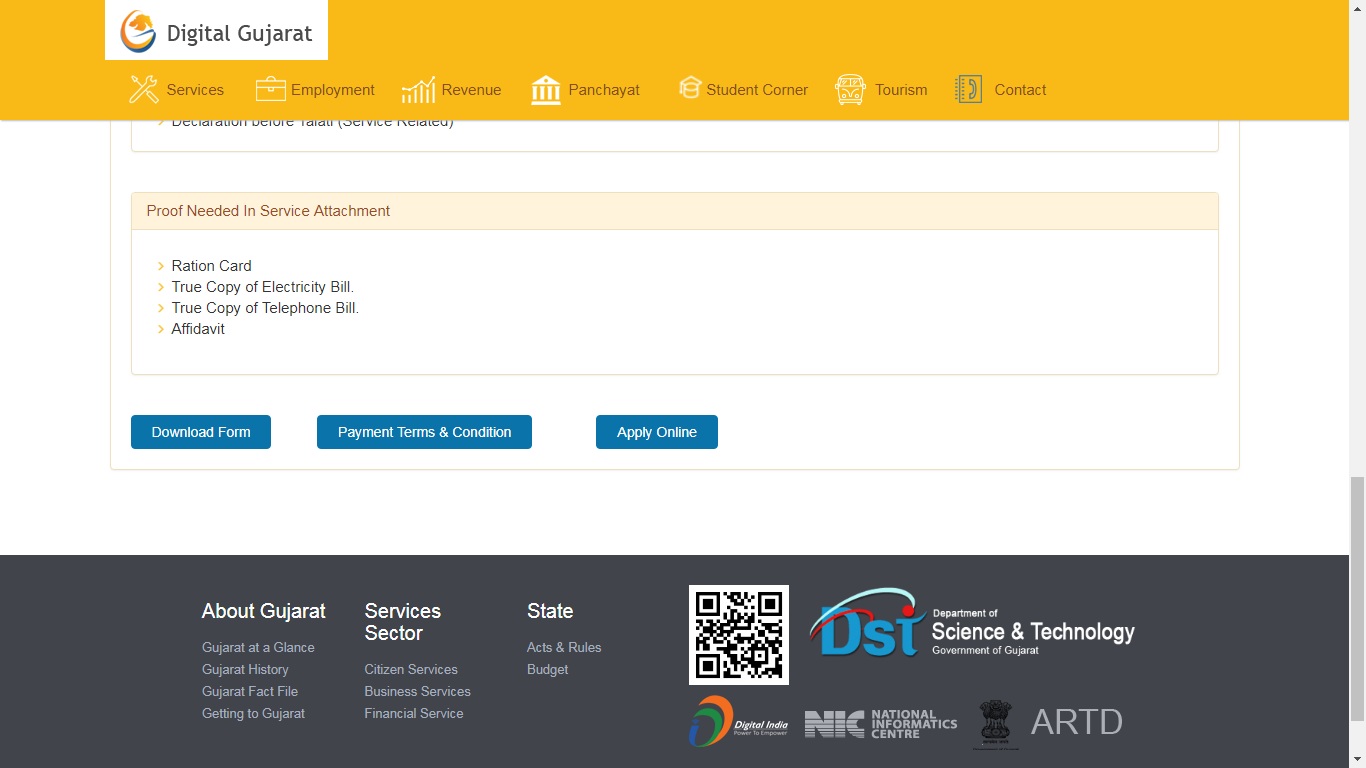Open Payment Terms & Condition
The height and width of the screenshot is (768, 1366).
[x=424, y=431]
